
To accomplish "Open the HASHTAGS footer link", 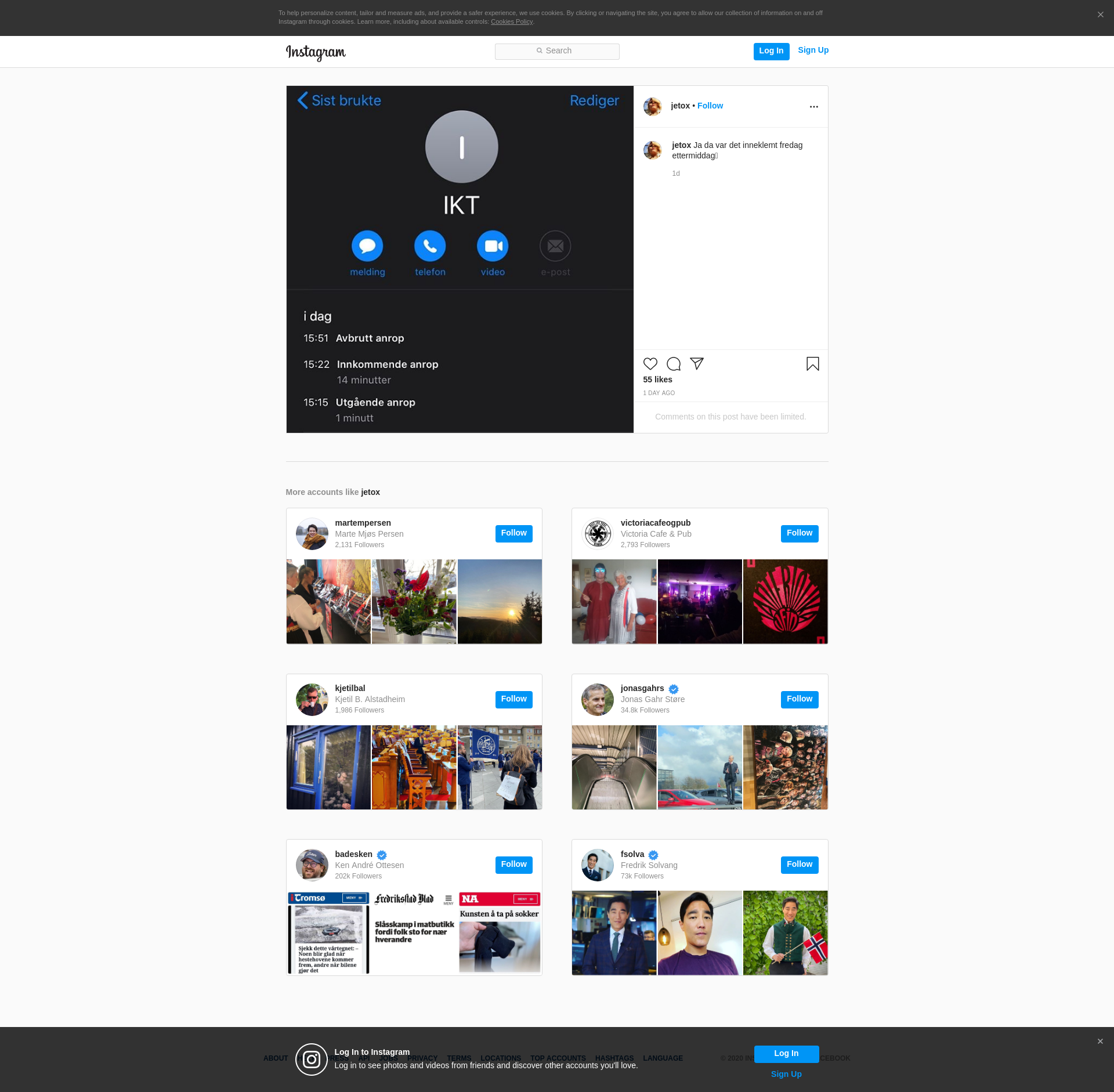I will (614, 1058).
